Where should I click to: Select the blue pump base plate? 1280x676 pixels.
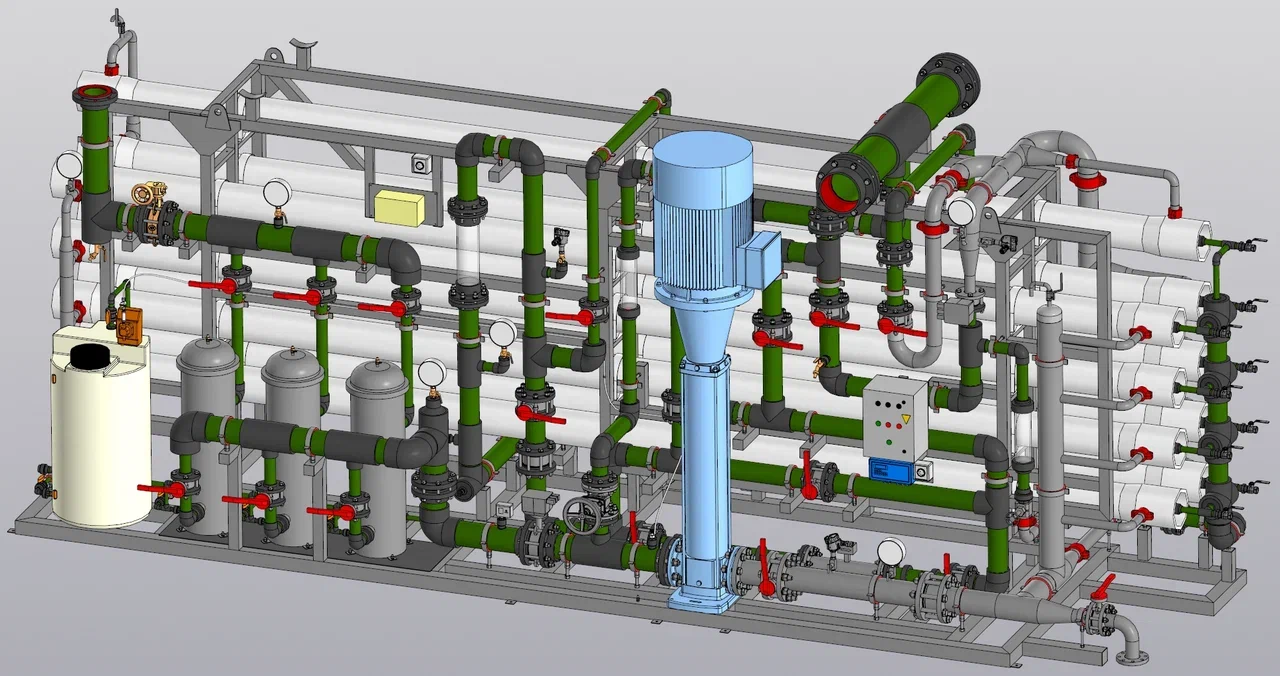pyautogui.click(x=702, y=598)
